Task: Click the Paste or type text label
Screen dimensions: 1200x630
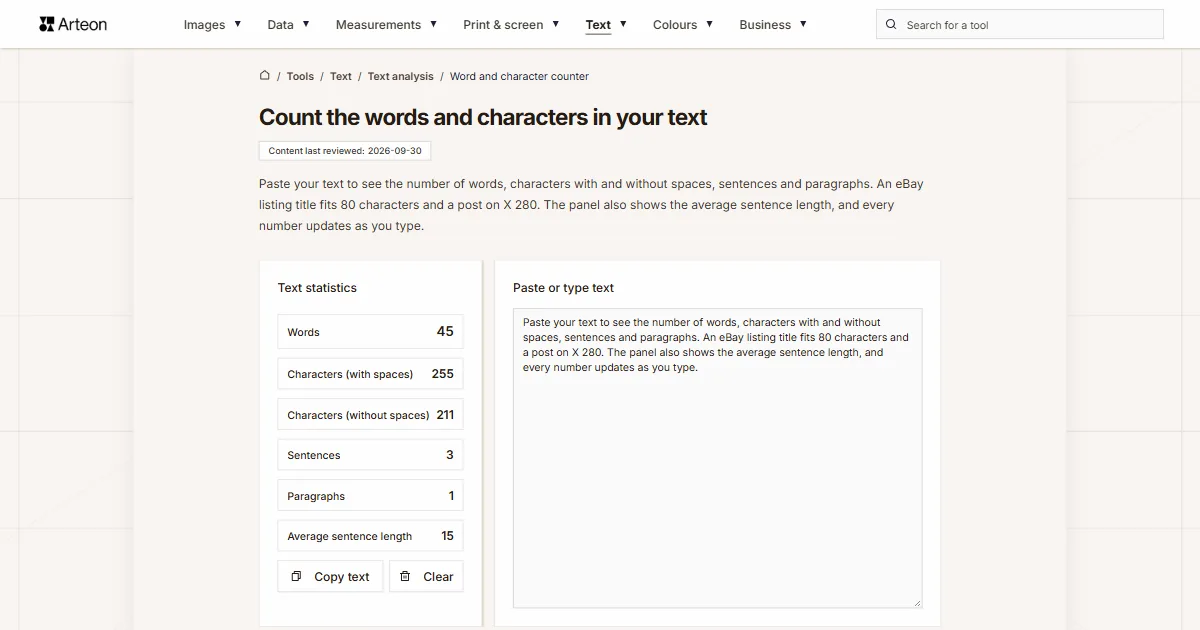Action: [563, 288]
